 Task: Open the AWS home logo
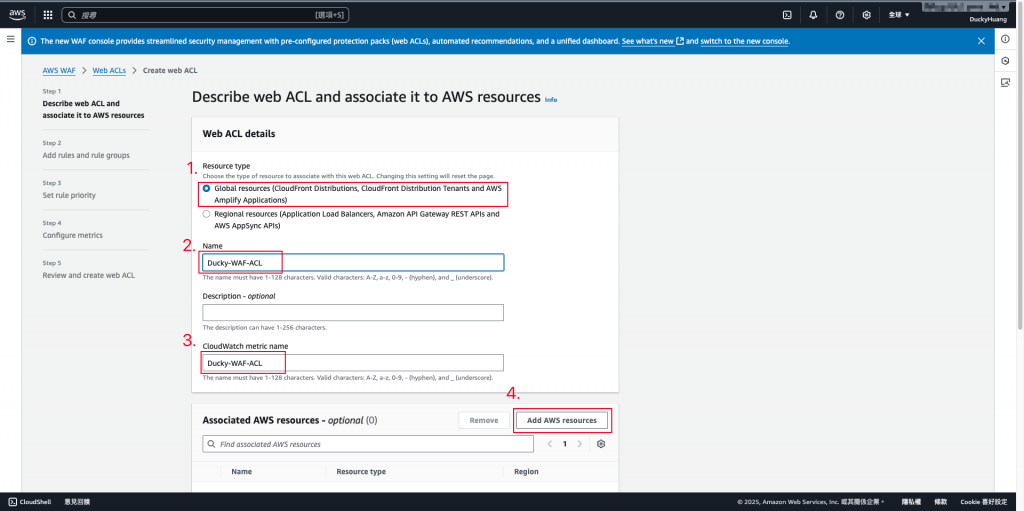coord(16,14)
